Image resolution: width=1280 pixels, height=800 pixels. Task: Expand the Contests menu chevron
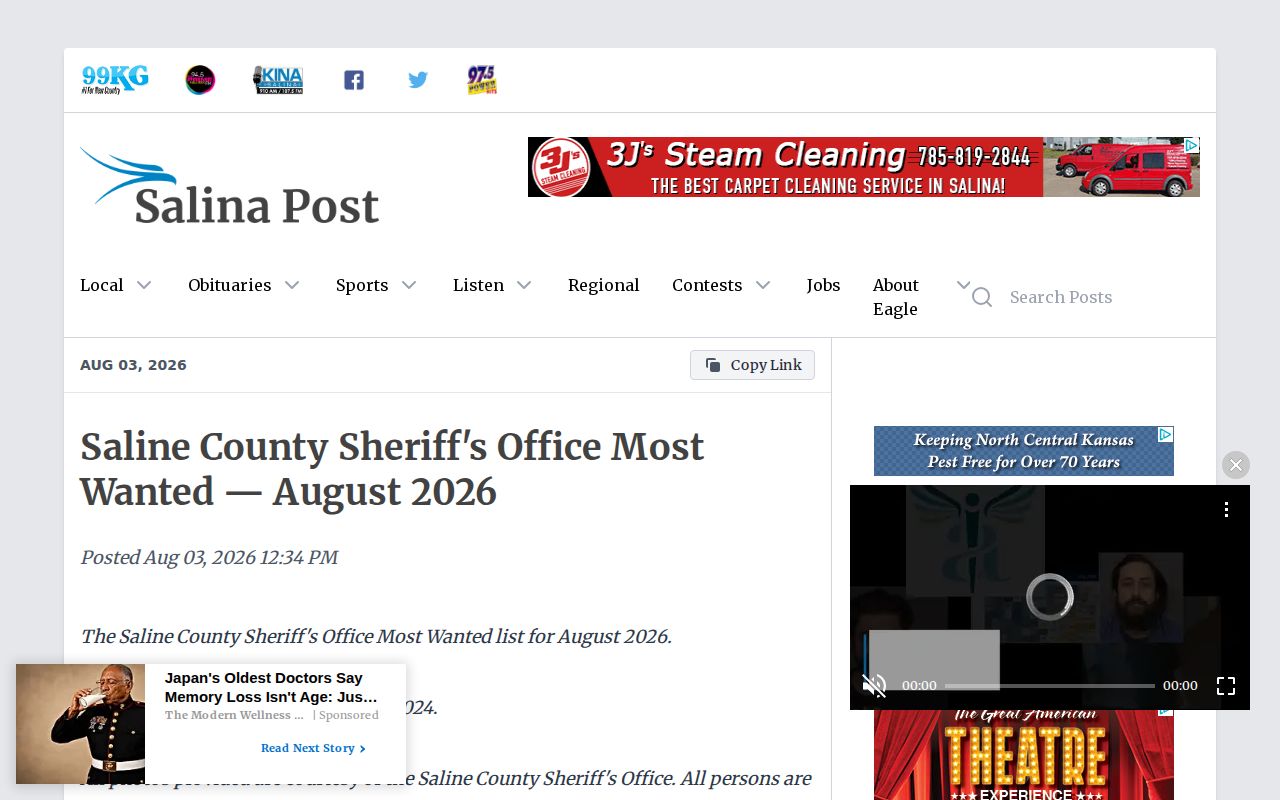coord(763,285)
